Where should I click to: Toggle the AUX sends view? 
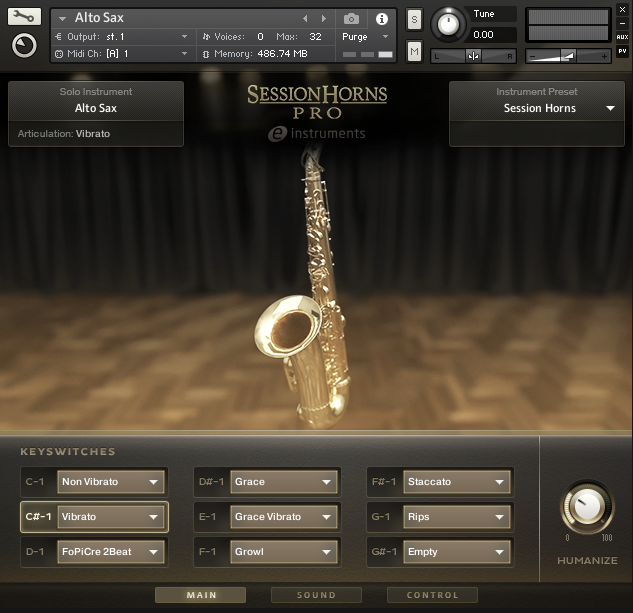click(x=622, y=37)
